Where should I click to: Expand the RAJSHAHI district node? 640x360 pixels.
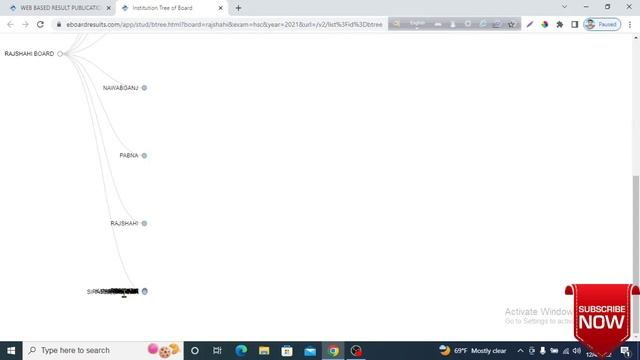[144, 223]
